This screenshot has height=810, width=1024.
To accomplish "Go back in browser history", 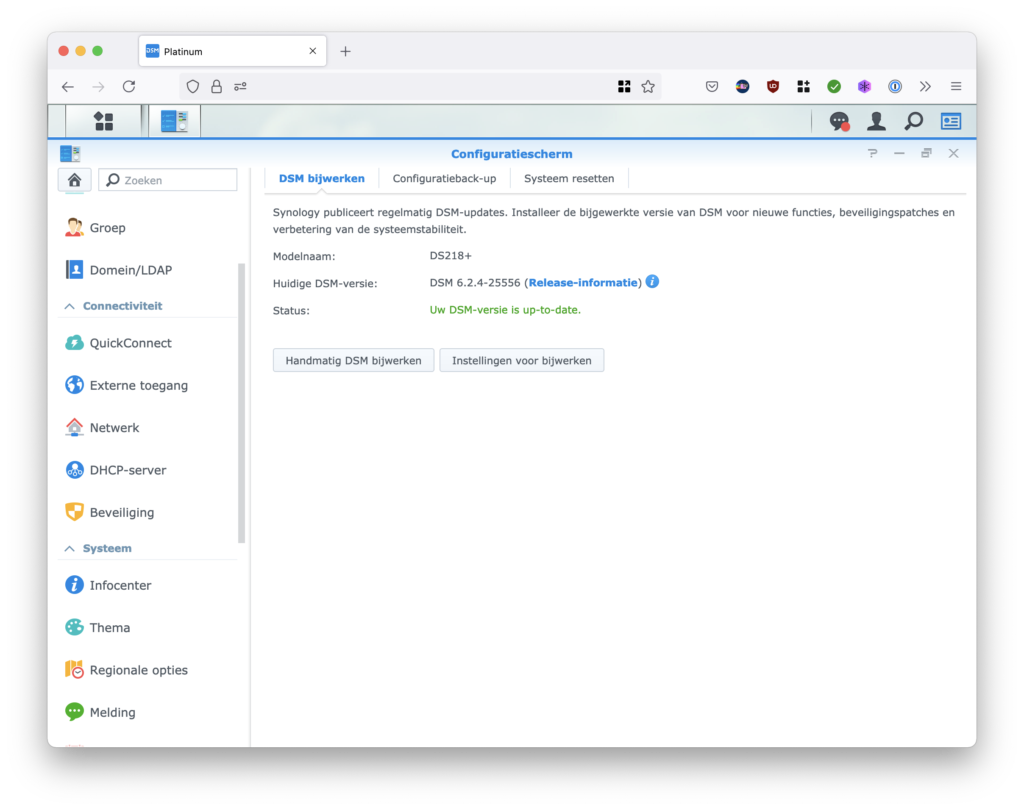I will click(x=68, y=86).
